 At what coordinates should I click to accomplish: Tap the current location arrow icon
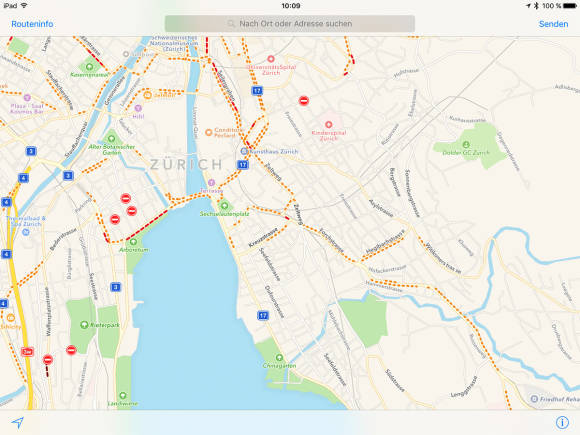click(17, 422)
